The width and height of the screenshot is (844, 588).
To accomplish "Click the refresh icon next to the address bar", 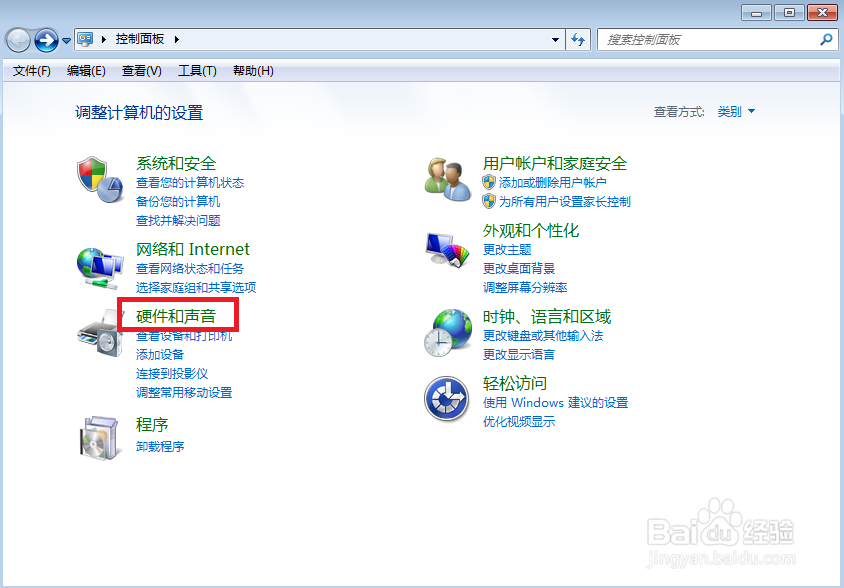I will 578,40.
